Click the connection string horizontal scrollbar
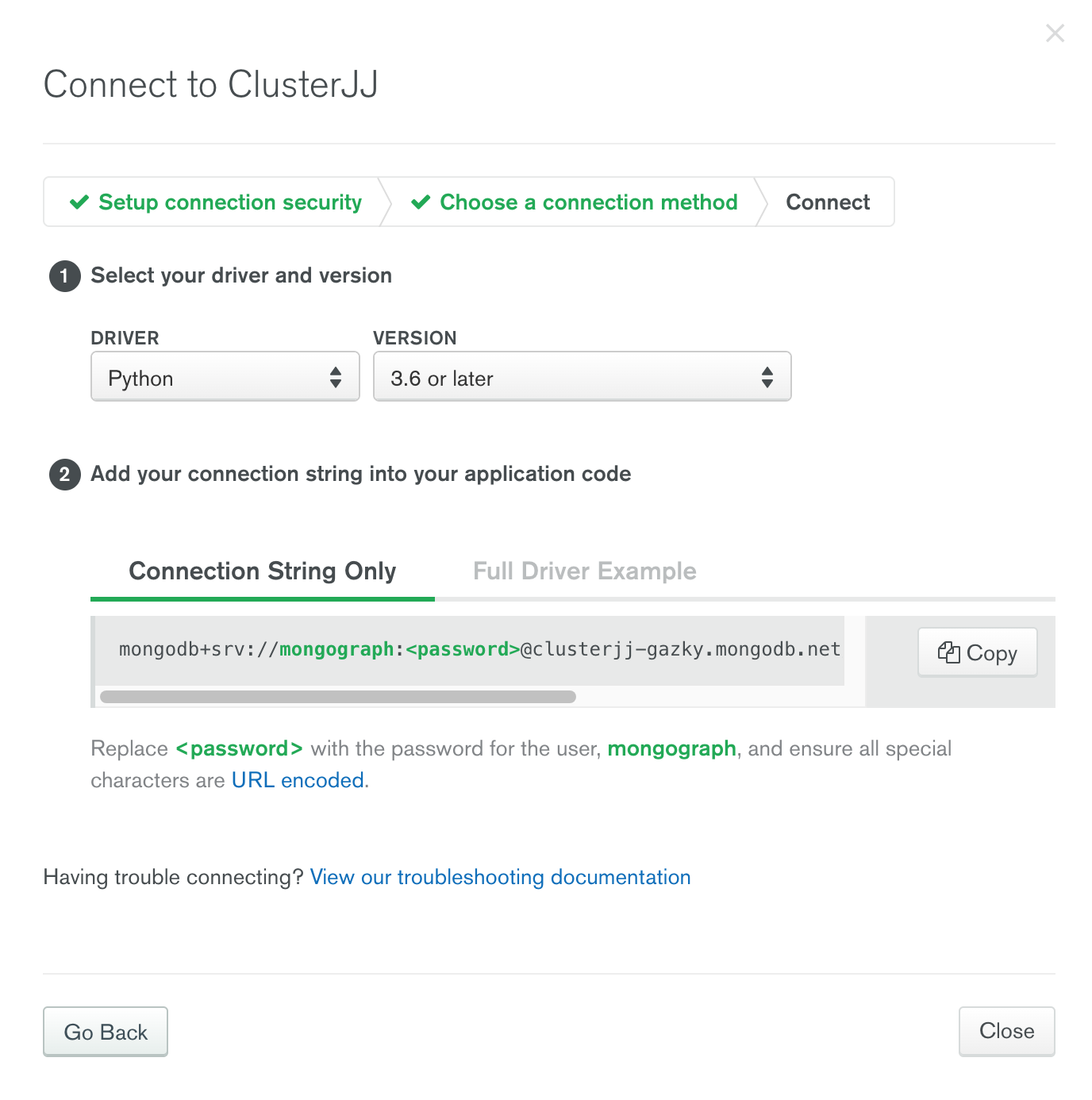The height and width of the screenshot is (1100, 1092). 337,697
